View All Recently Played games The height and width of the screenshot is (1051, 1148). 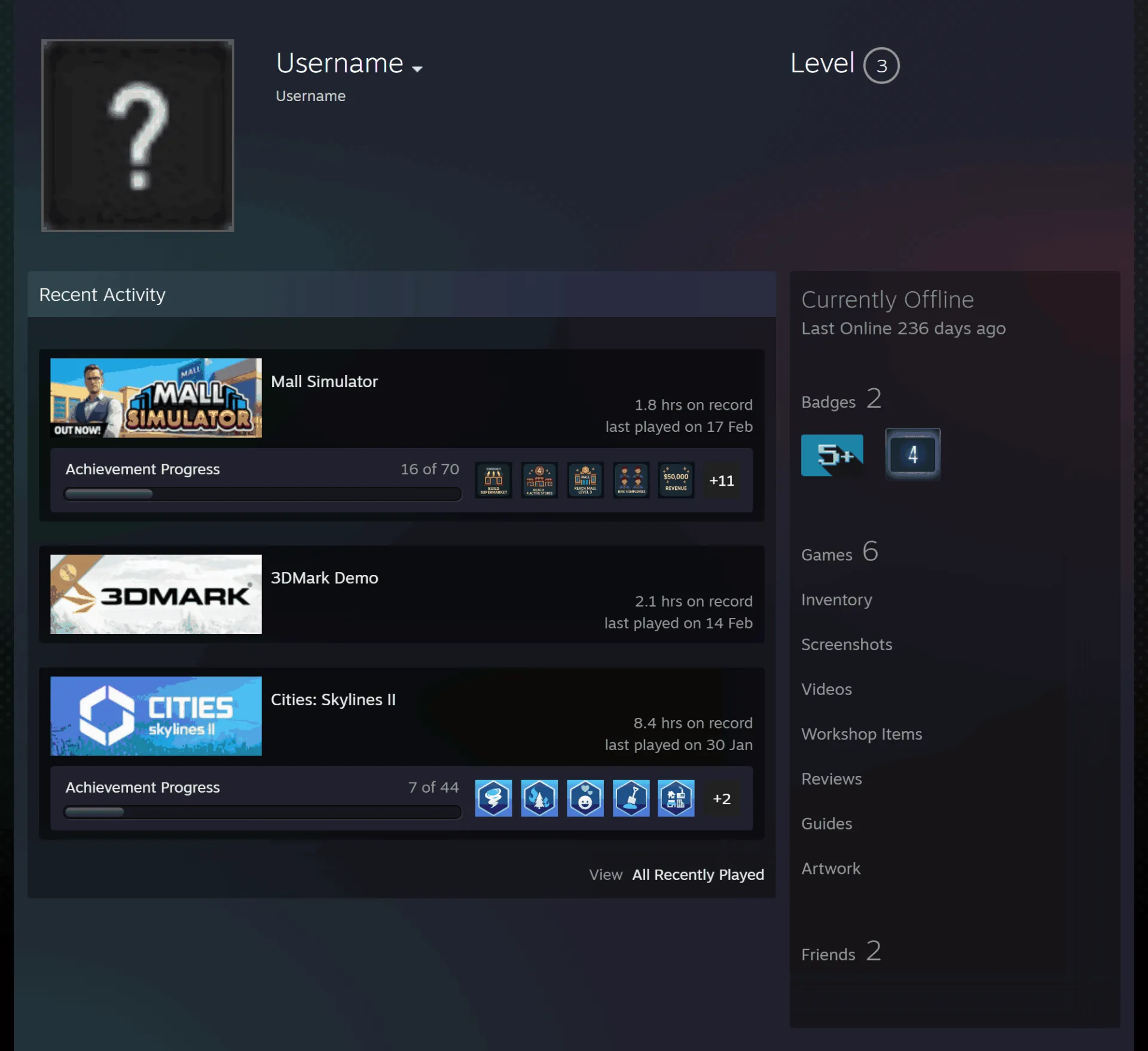pos(698,875)
